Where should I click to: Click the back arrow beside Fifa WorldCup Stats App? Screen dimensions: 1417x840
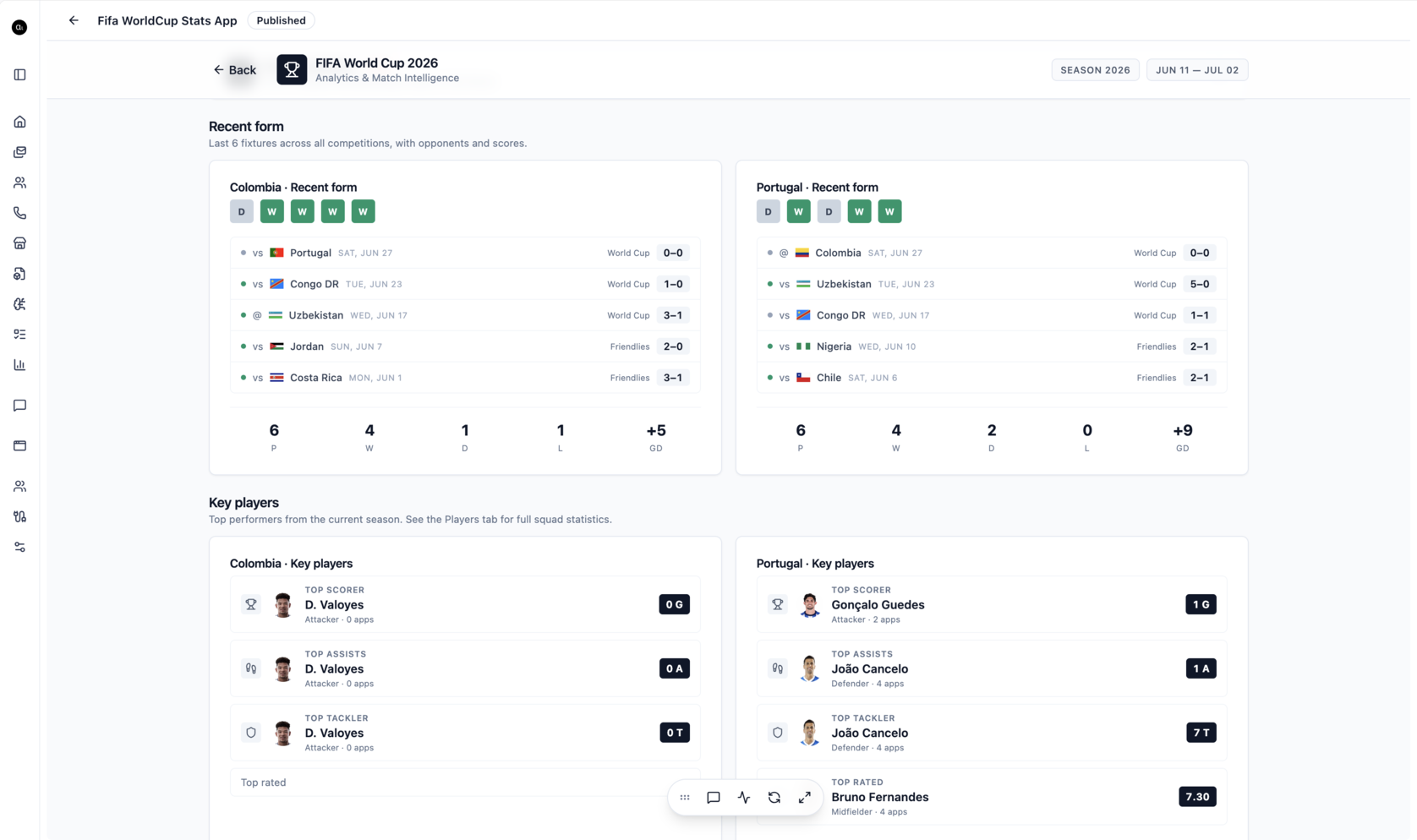(x=74, y=20)
